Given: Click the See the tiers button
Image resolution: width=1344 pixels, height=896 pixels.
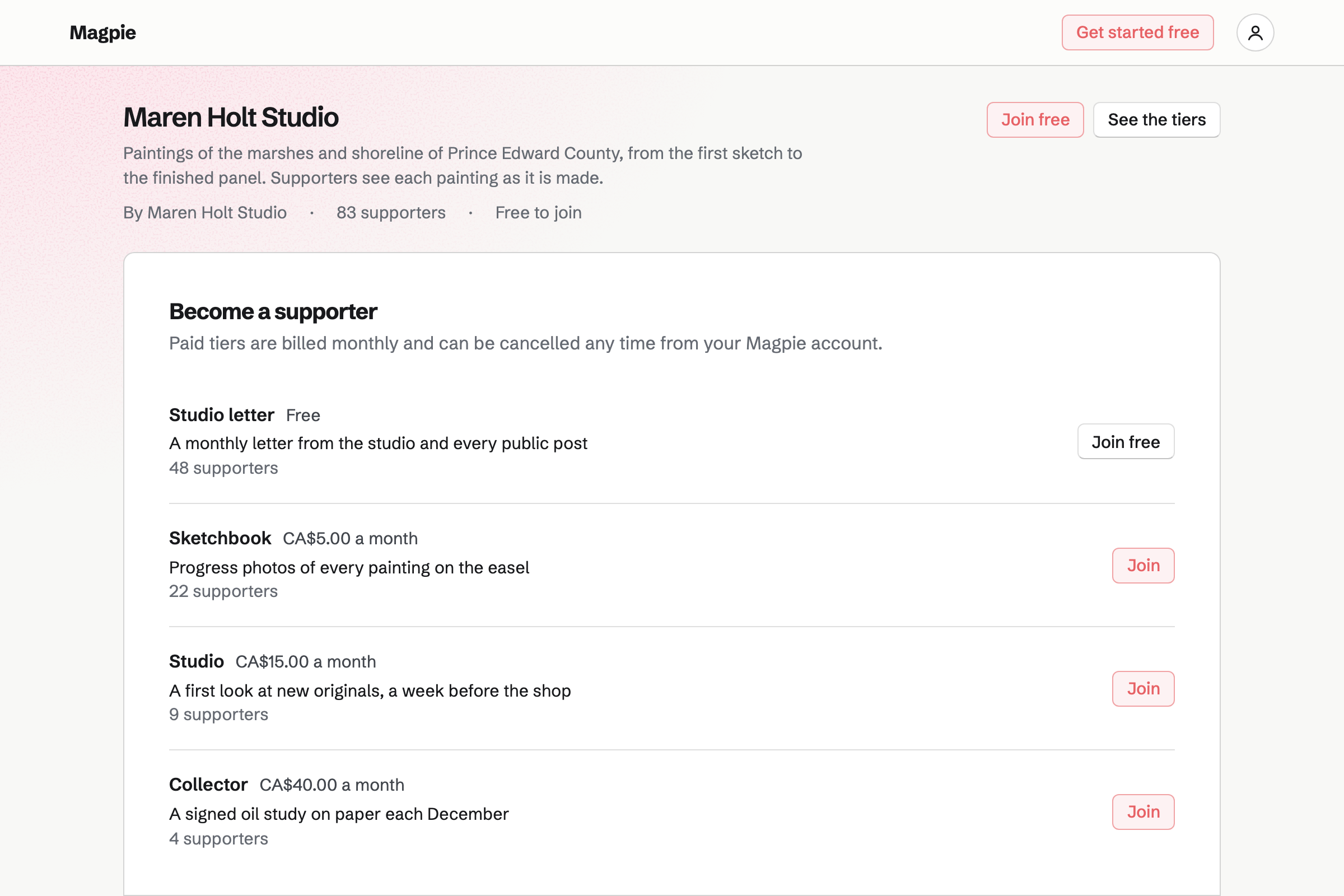Looking at the screenshot, I should [1156, 119].
